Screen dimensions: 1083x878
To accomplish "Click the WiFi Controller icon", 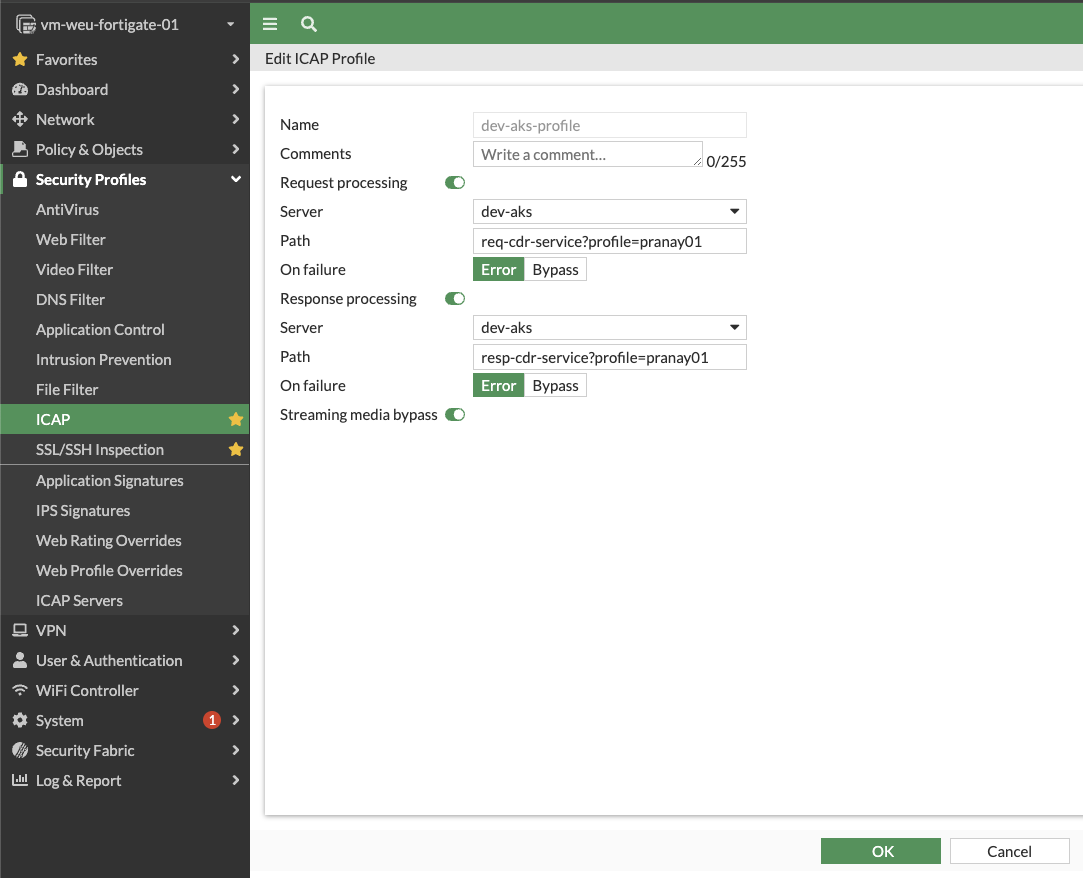I will pos(19,690).
